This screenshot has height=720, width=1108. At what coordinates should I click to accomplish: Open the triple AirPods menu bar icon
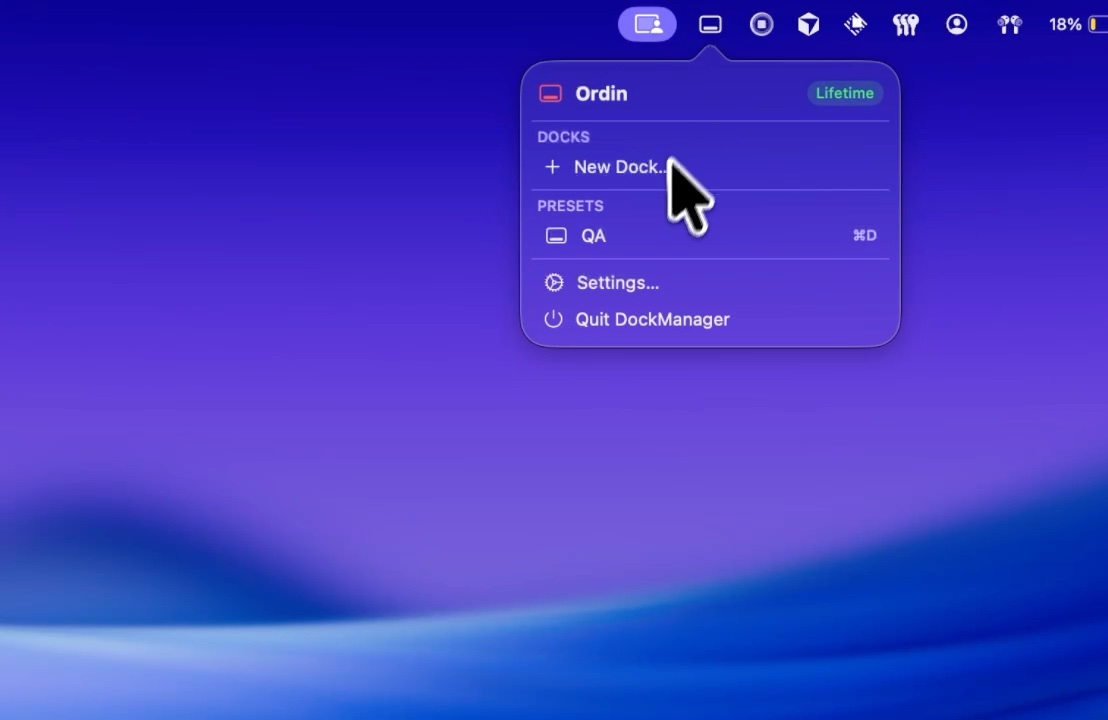click(905, 25)
